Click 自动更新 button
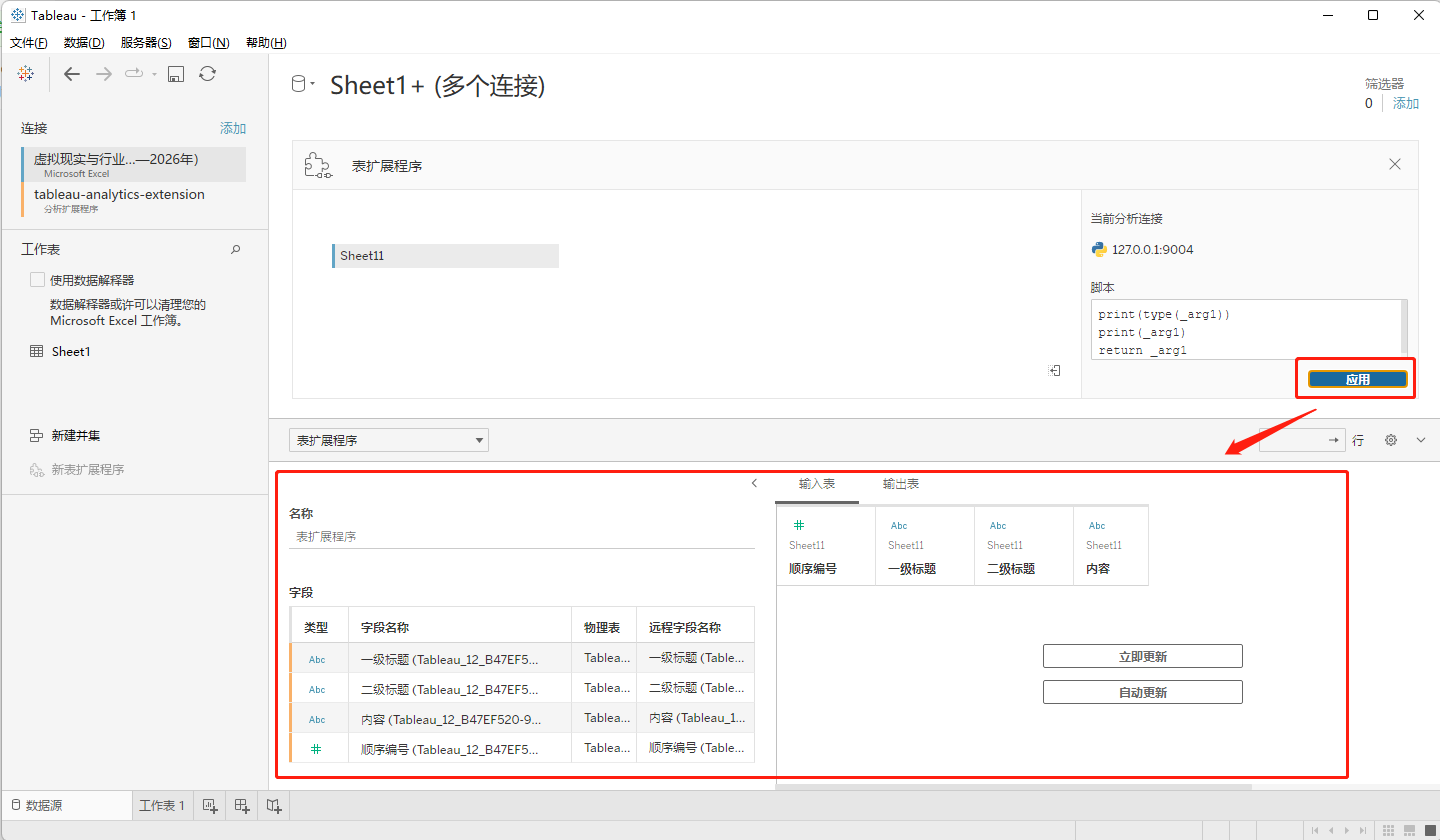The image size is (1440, 840). pyautogui.click(x=1143, y=692)
